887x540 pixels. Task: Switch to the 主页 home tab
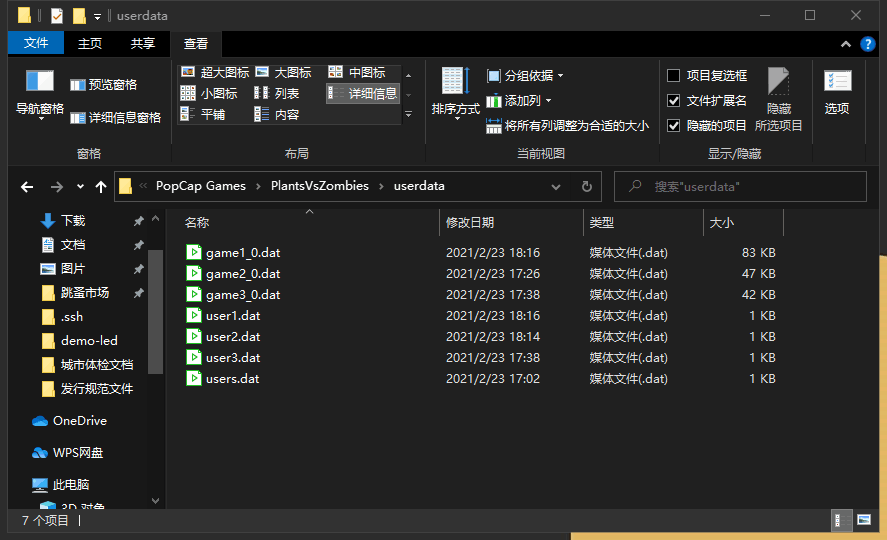coord(89,43)
